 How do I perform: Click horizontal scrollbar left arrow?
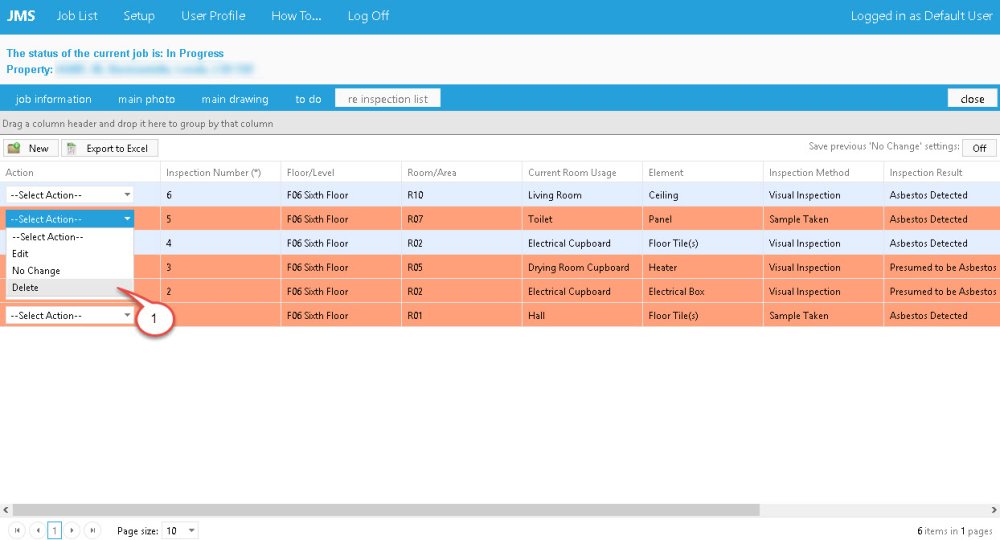click(x=6, y=510)
